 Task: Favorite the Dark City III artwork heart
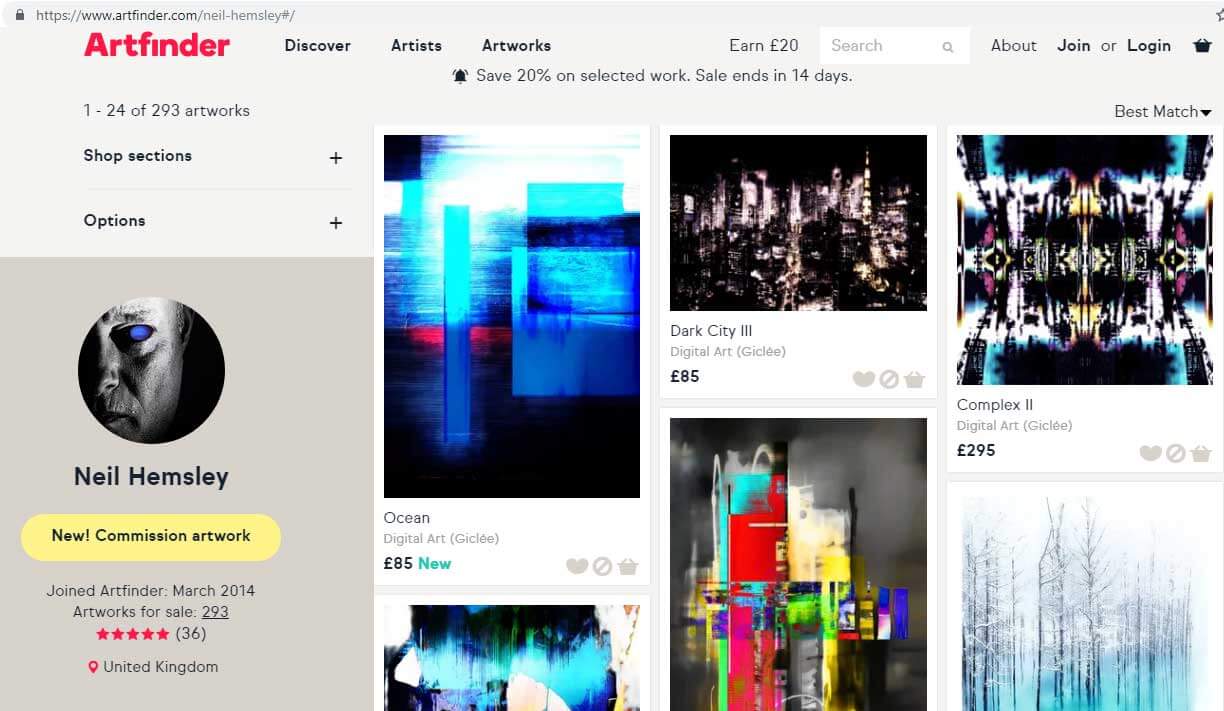pos(863,379)
